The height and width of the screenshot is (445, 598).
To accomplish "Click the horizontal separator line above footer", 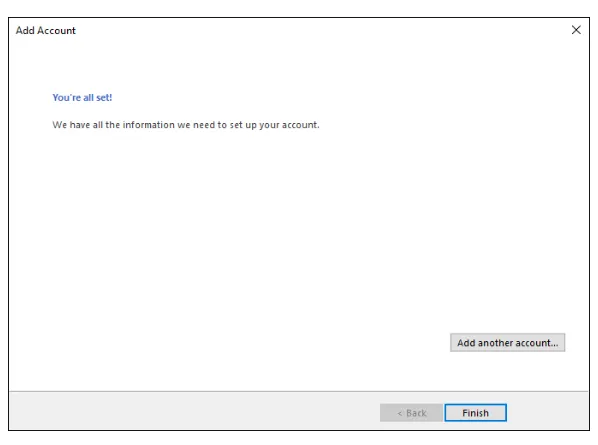I will 299,391.
